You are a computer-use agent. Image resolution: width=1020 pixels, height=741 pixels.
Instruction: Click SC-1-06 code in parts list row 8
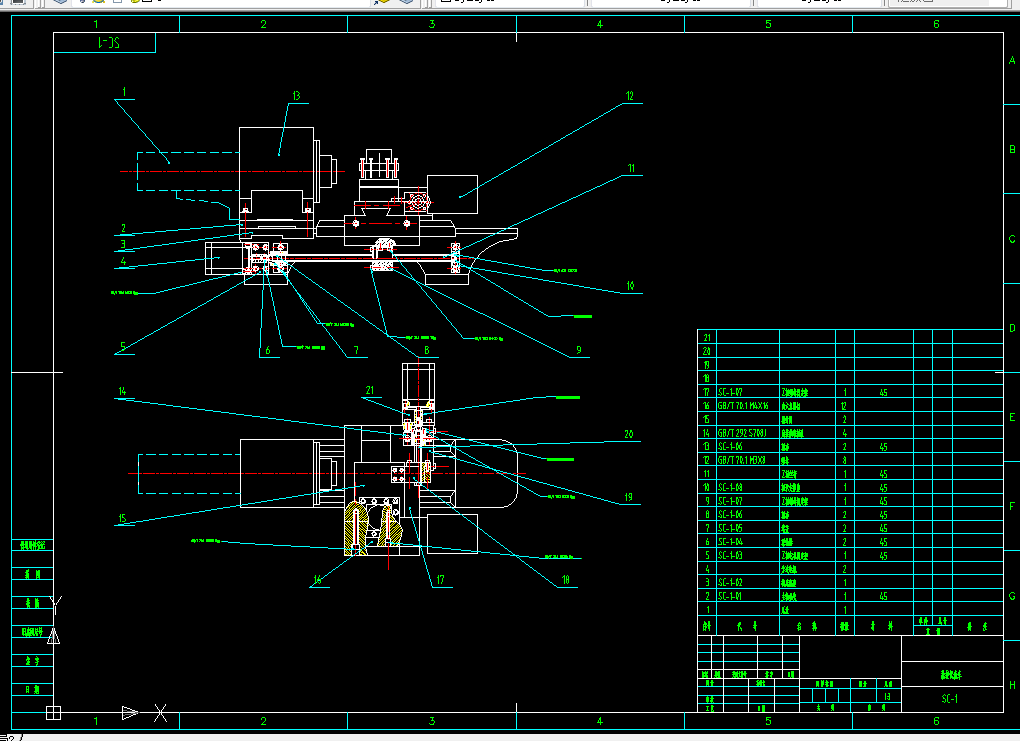point(730,515)
